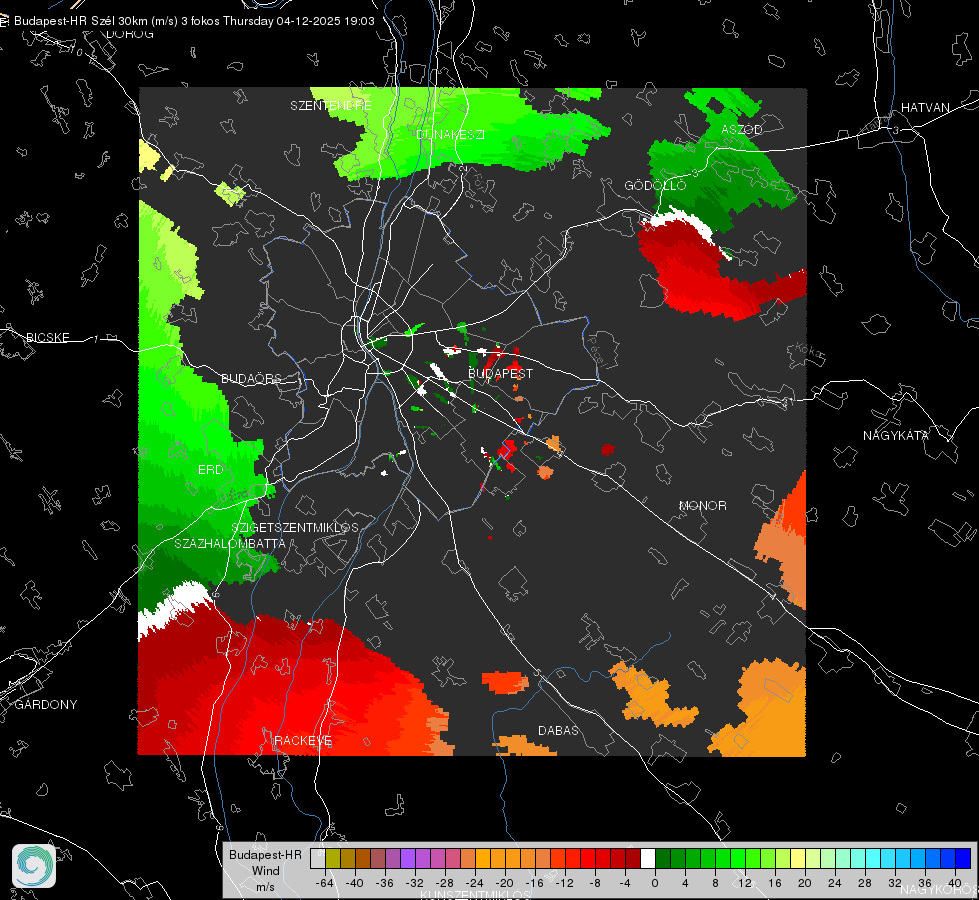Click the DUNAKESZI map label
The width and height of the screenshot is (979, 900).
point(450,134)
